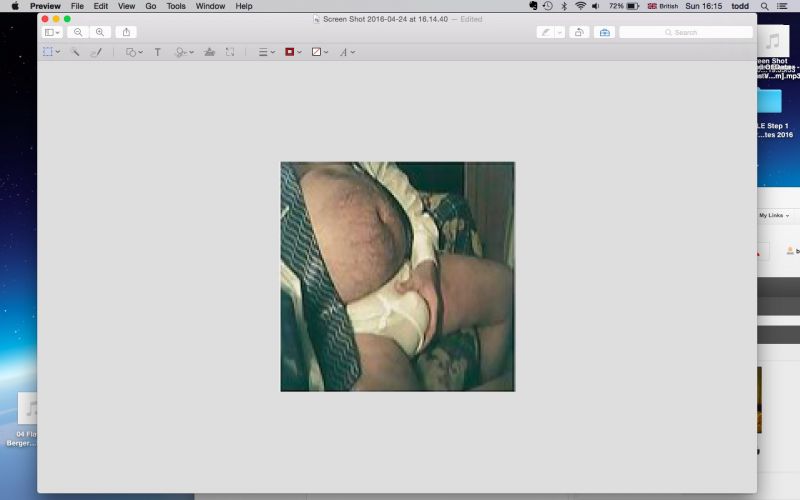
Task: Click the Highlight pen toggle button
Action: [x=545, y=32]
